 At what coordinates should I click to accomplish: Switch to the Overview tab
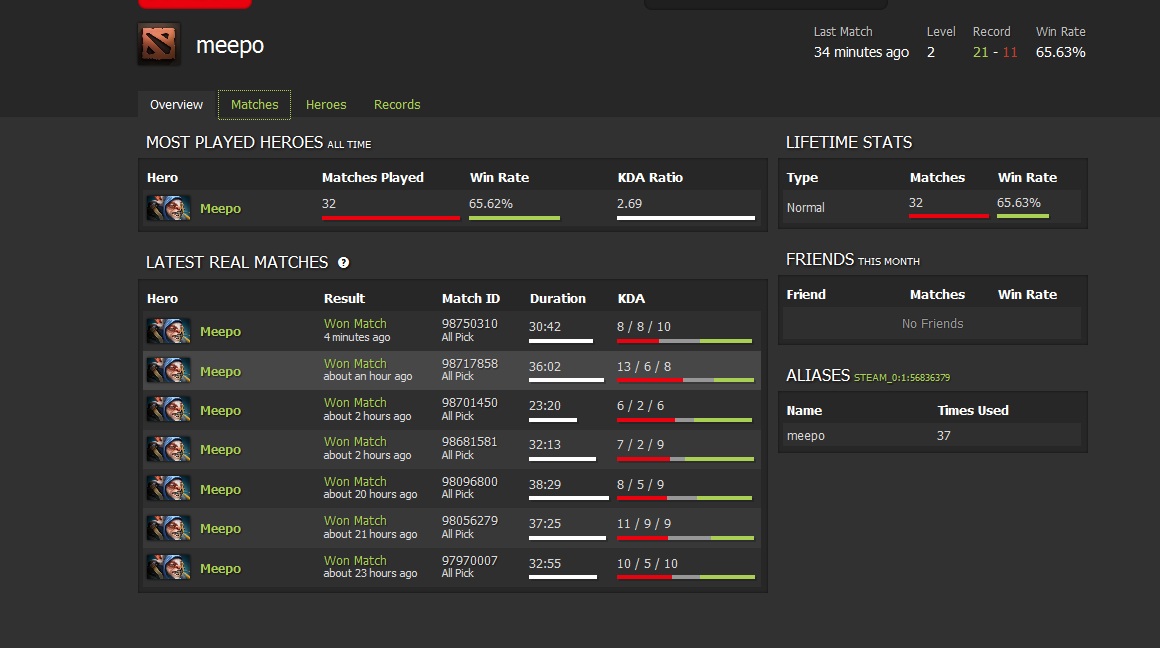(176, 104)
